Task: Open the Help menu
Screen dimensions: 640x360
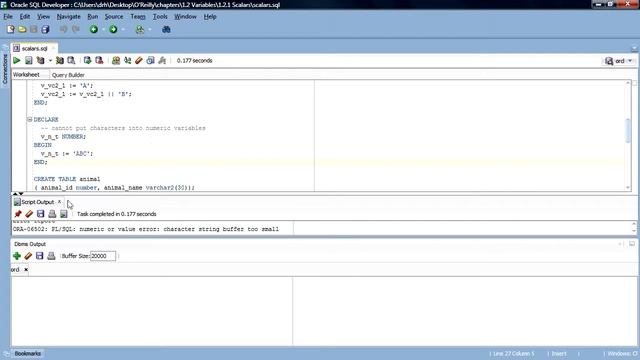Action: (x=210, y=17)
